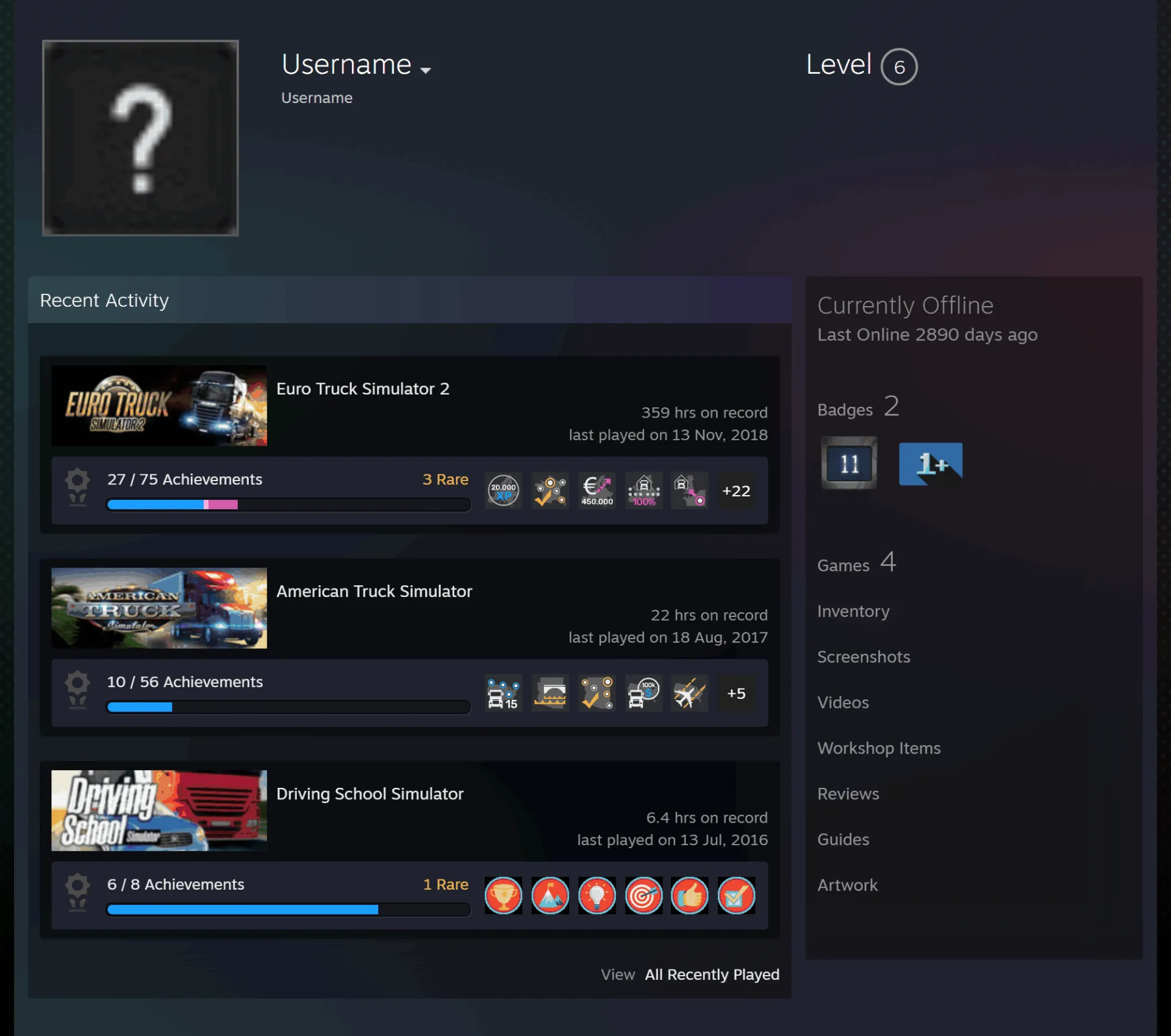
Task: Open Euro Truck Simulator 2 title link
Action: click(x=363, y=389)
